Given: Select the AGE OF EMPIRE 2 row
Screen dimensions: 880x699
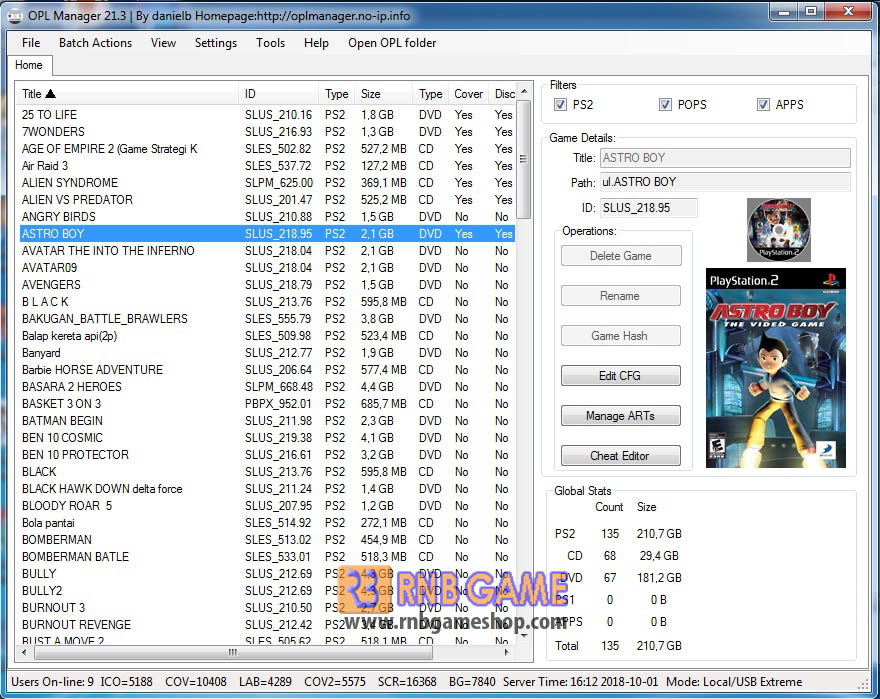Looking at the screenshot, I should [x=267, y=149].
